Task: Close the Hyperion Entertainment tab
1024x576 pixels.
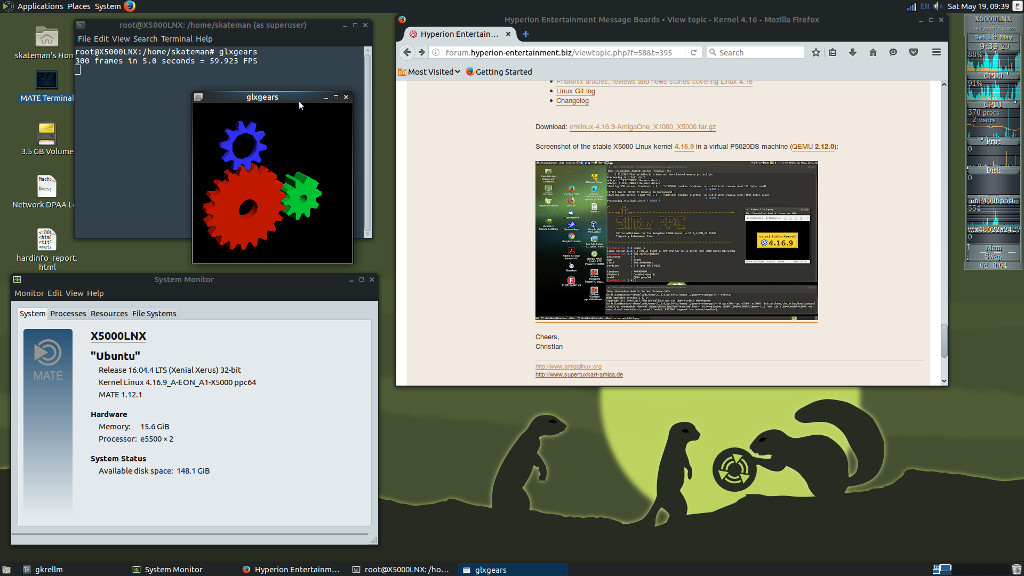Action: pyautogui.click(x=508, y=34)
